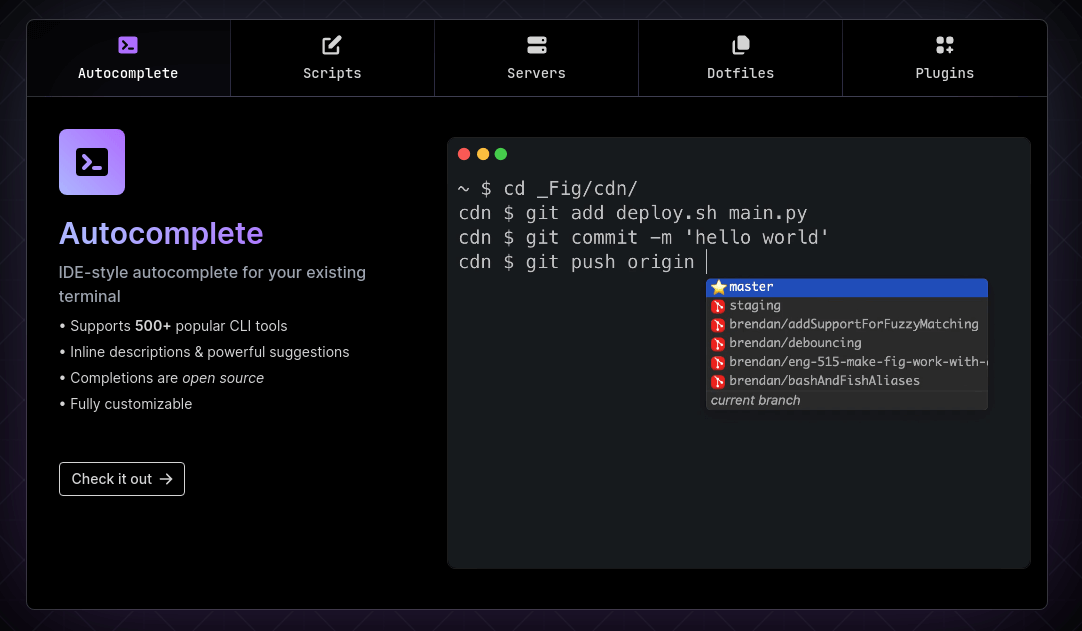1082x631 pixels.
Task: Switch to the Scripts tab
Action: (332, 59)
